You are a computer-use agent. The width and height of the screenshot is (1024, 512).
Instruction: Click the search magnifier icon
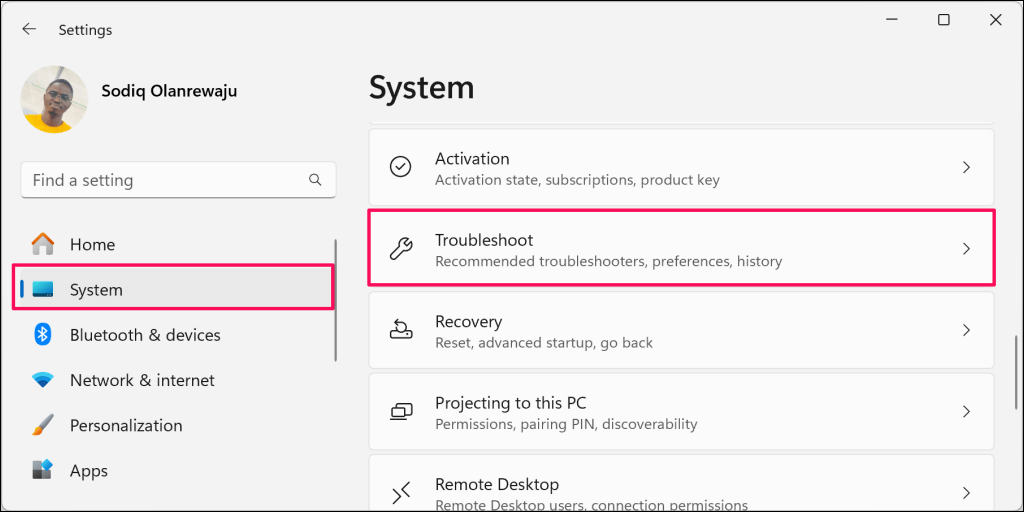click(x=315, y=180)
